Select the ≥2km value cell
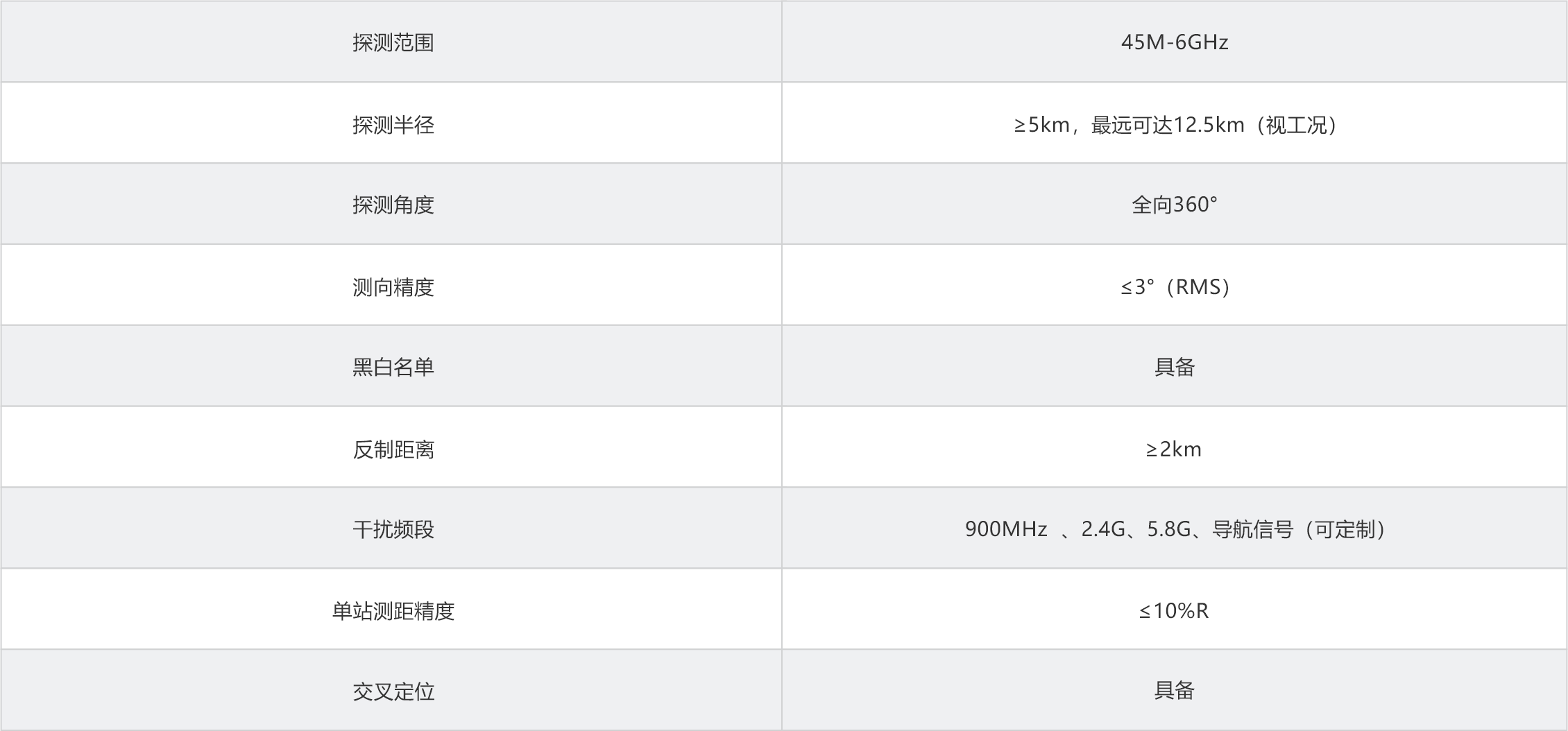The image size is (1568, 731). pos(1174,449)
